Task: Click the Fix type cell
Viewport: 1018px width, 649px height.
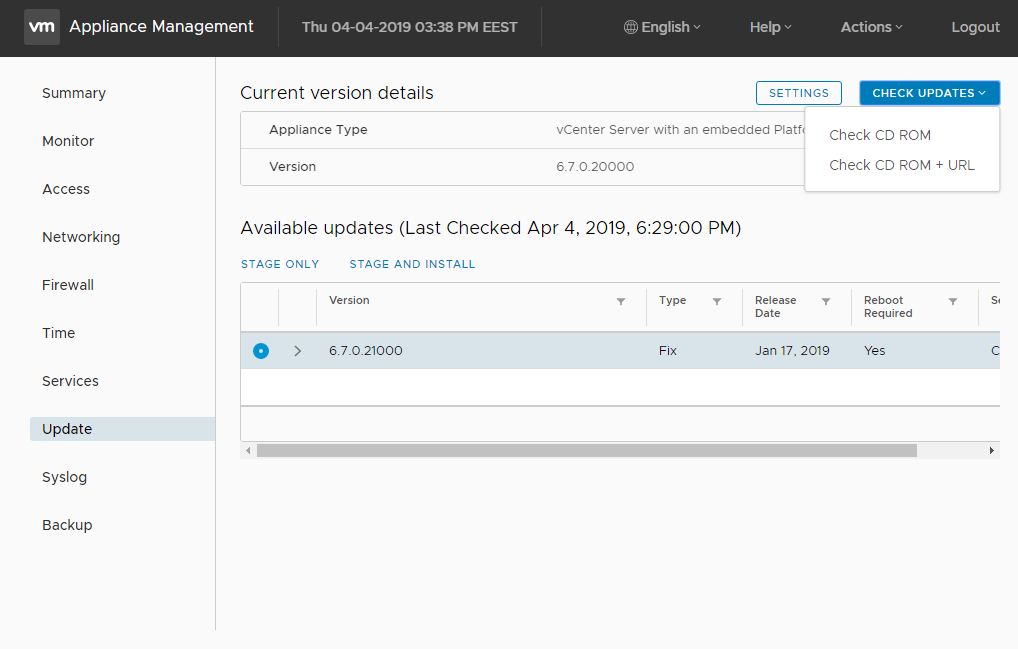Action: click(667, 350)
